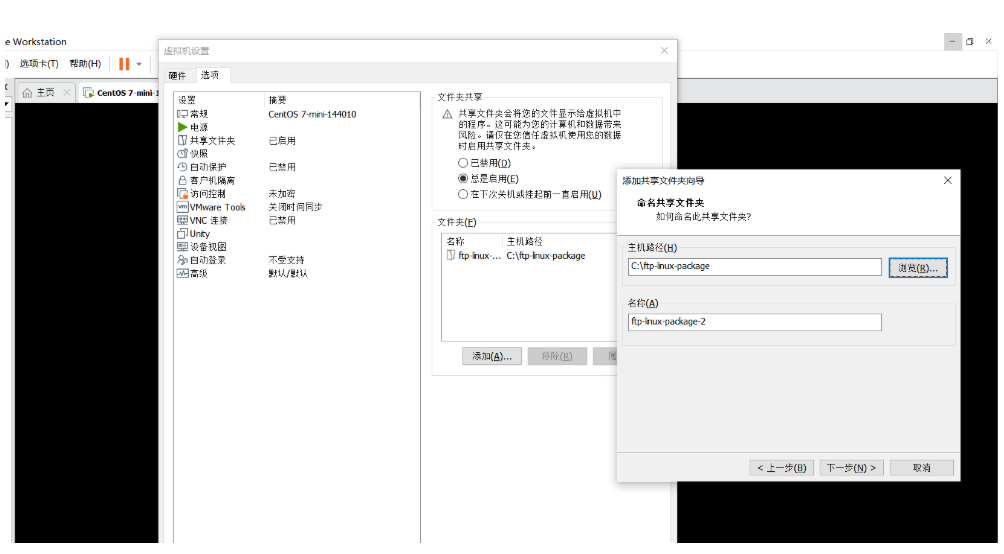Viewport: 1004px width, 554px height.
Task: Click the Unity icon
Action: [x=182, y=234]
